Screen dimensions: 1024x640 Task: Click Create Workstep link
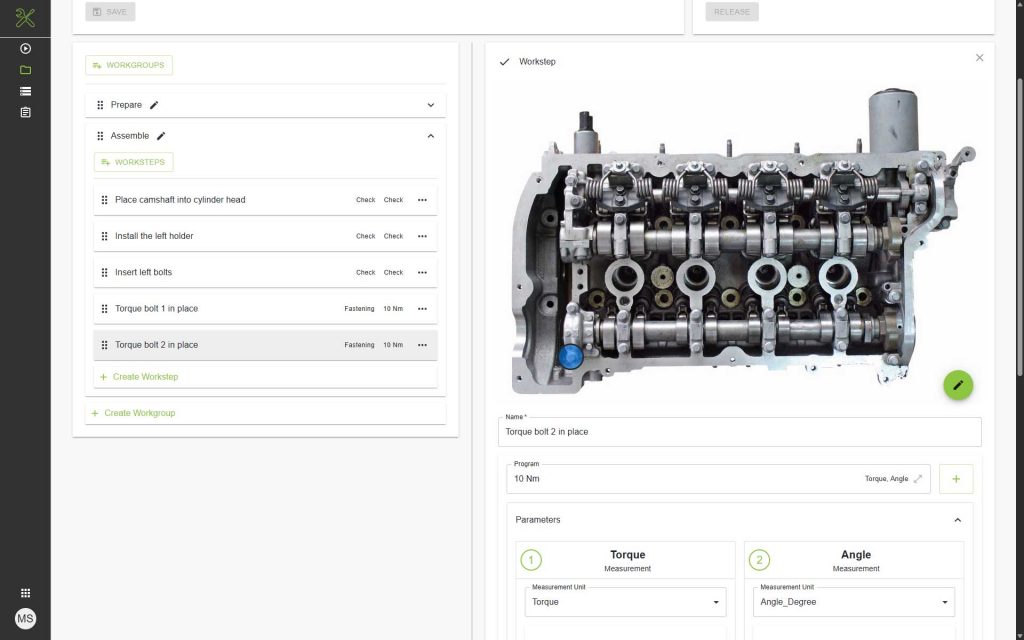(x=145, y=377)
